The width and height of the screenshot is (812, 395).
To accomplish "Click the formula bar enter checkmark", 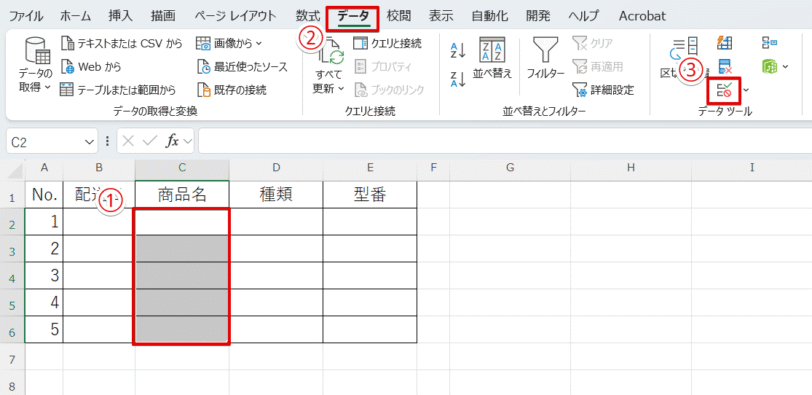I will point(150,142).
